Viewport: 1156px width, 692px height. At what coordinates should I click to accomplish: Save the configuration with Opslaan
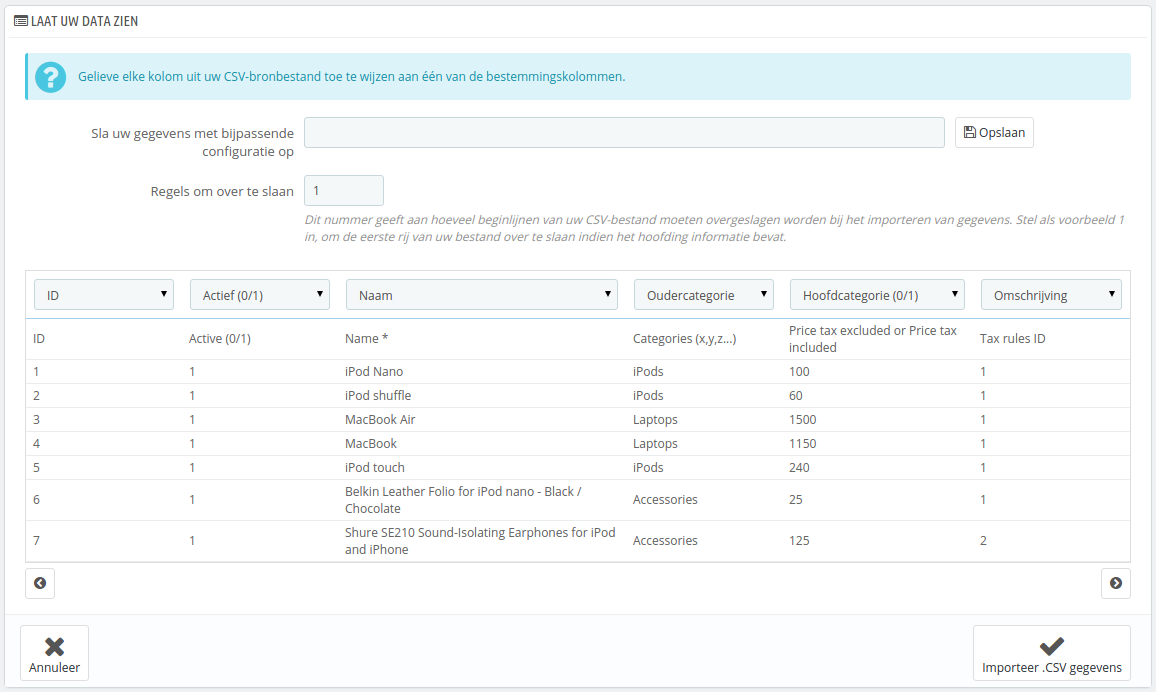pyautogui.click(x=994, y=133)
